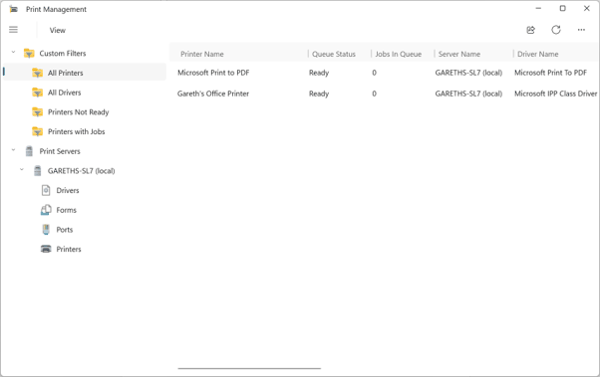The width and height of the screenshot is (600, 377).
Task: Click the share/export icon in toolbar
Action: (x=530, y=30)
